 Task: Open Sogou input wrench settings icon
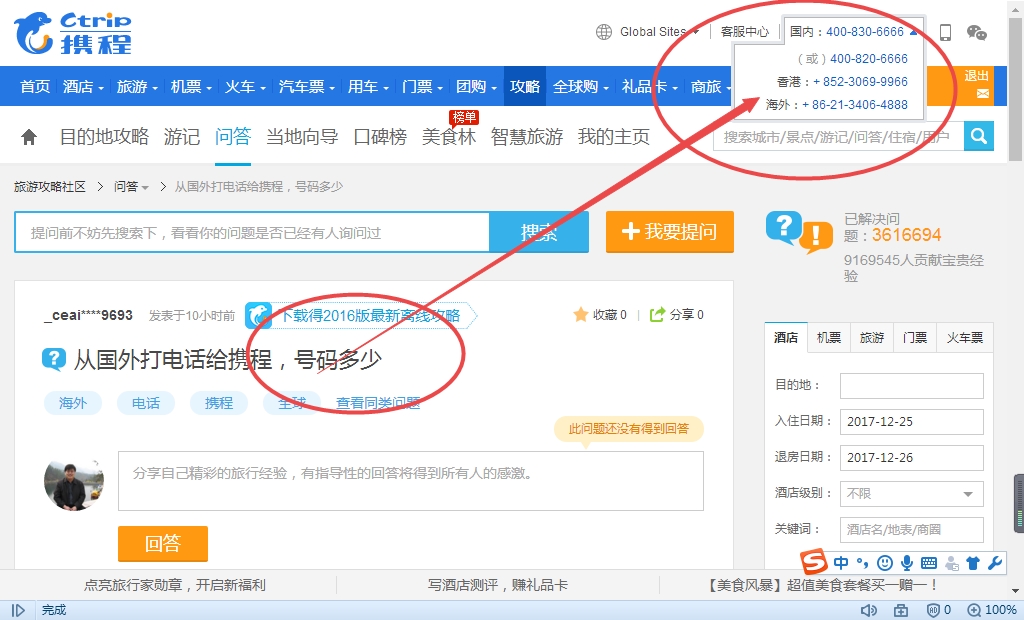tap(994, 563)
